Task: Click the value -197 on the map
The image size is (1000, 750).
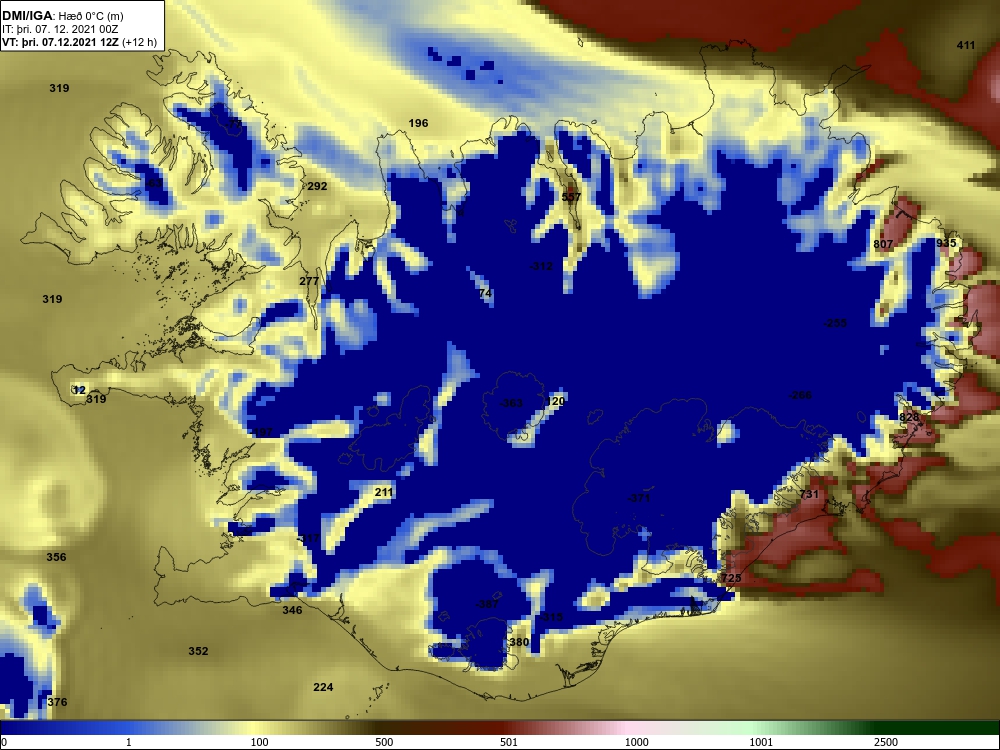Action: coord(261,432)
